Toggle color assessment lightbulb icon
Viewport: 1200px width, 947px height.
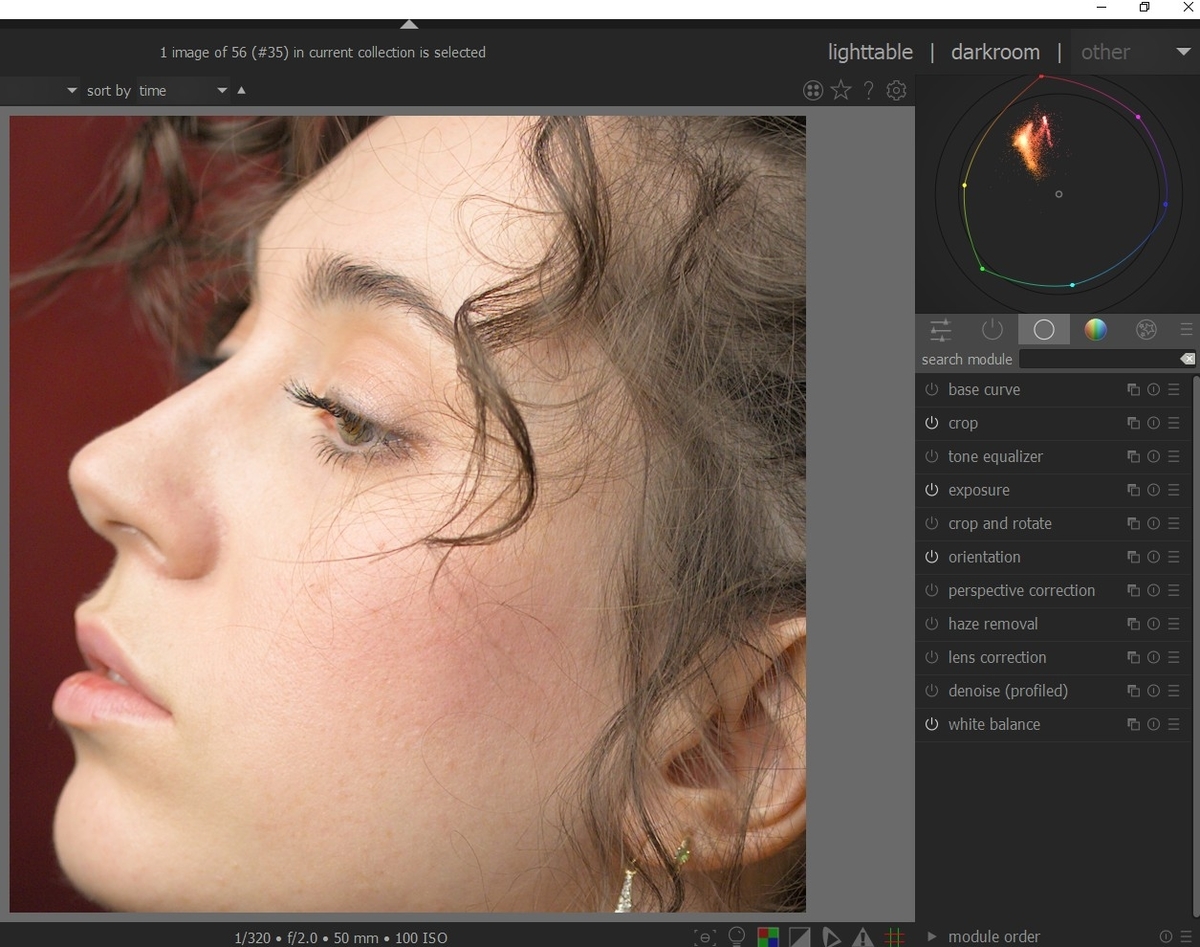pos(736,937)
